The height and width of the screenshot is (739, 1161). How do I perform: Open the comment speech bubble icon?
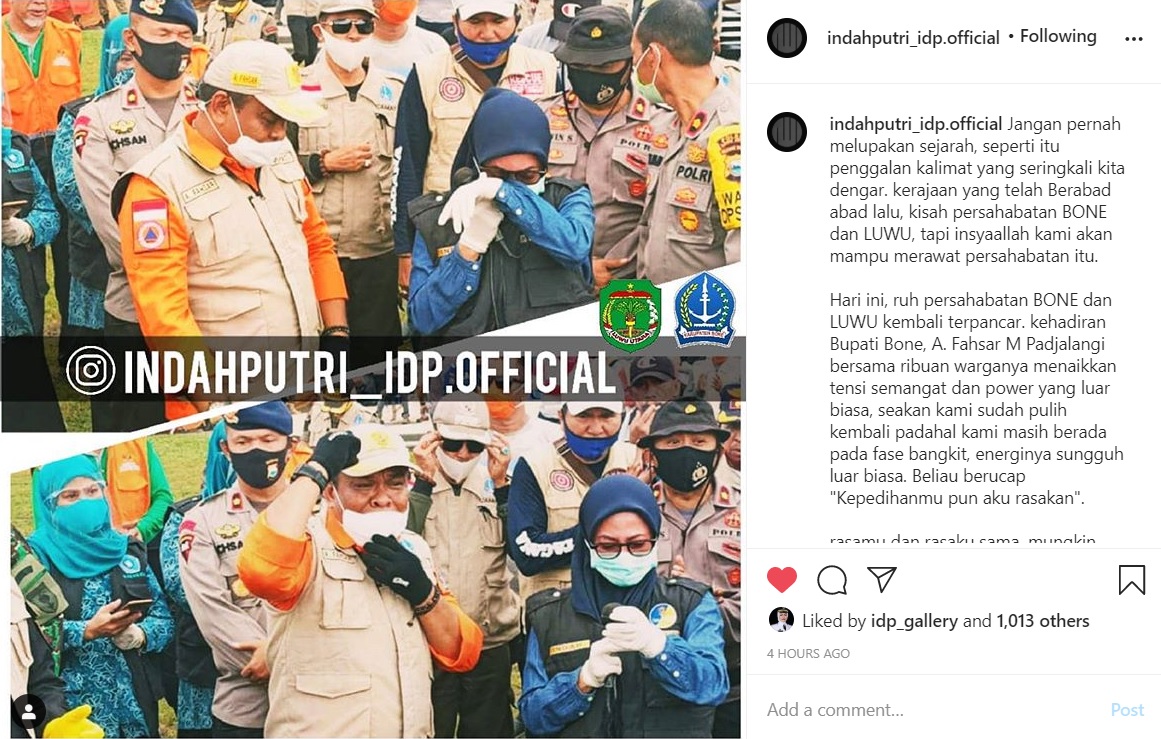click(x=832, y=581)
